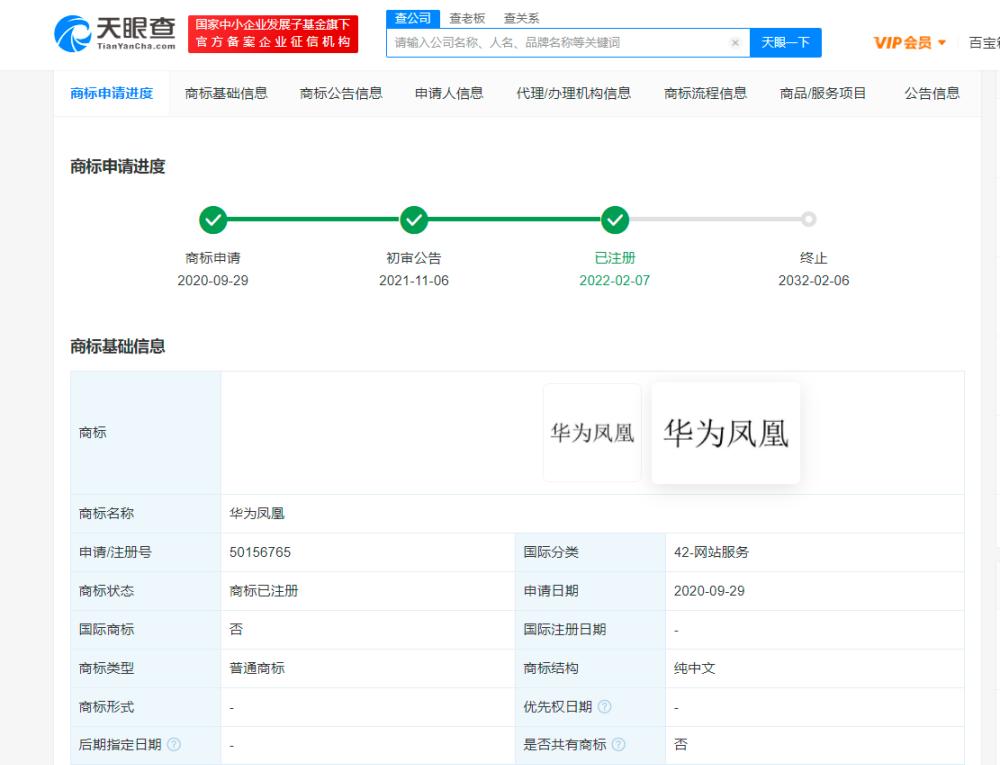Select the 商标基础信息 tab
The width and height of the screenshot is (1000, 765).
click(x=226, y=93)
